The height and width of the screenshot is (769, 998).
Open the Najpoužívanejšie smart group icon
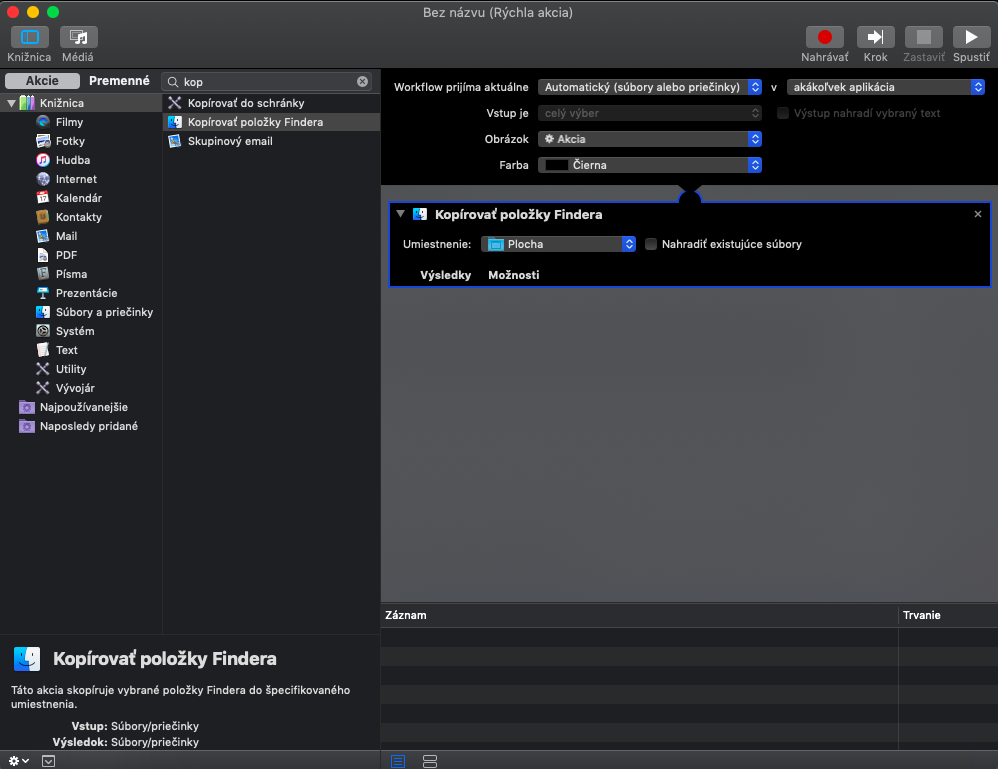27,407
